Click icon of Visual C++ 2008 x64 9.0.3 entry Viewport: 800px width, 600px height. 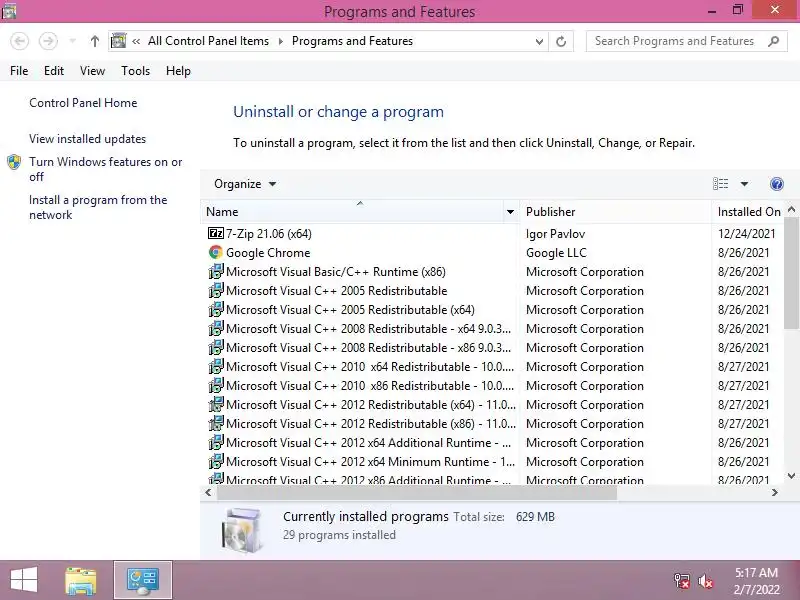coord(216,328)
